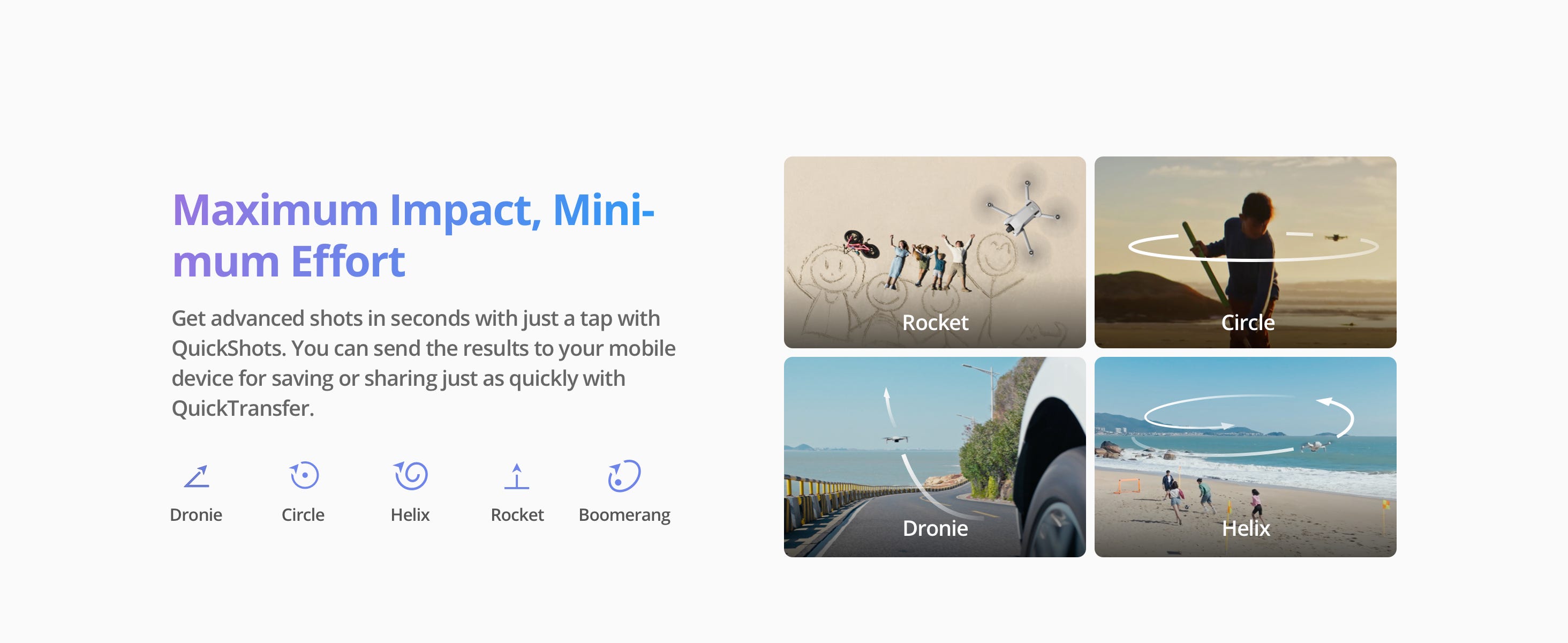Image resolution: width=1568 pixels, height=643 pixels.
Task: Select the Boomerang QuickShot icon
Action: [x=624, y=476]
